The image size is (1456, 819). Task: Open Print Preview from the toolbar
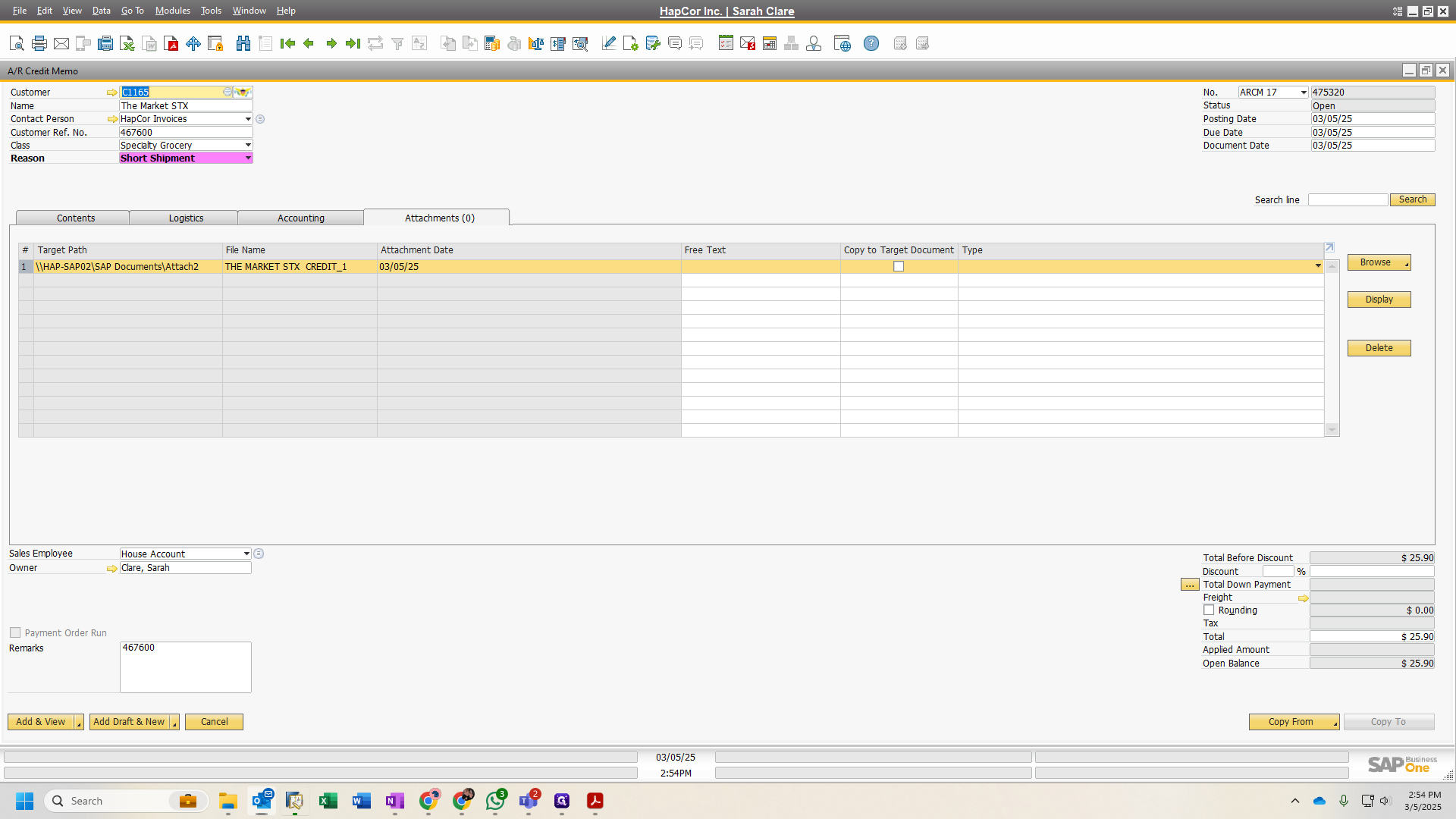click(17, 43)
